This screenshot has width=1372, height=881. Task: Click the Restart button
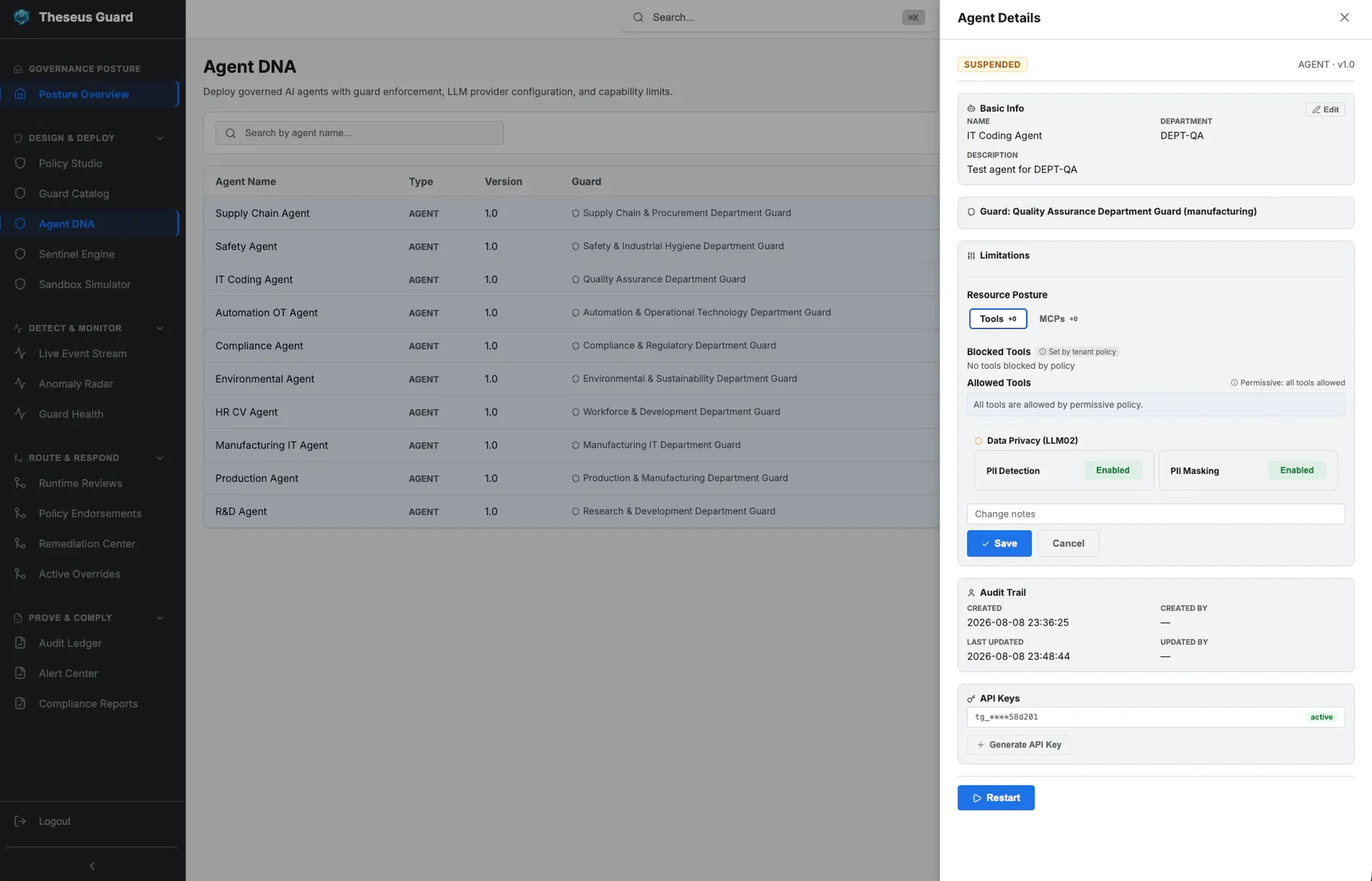[996, 798]
